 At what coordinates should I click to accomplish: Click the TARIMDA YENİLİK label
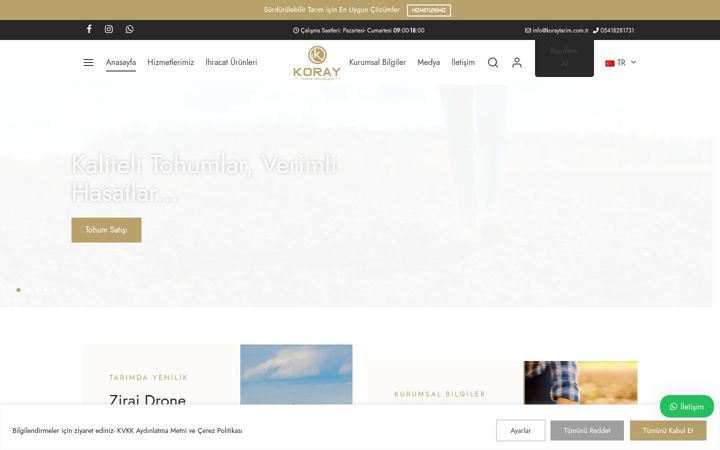point(149,377)
